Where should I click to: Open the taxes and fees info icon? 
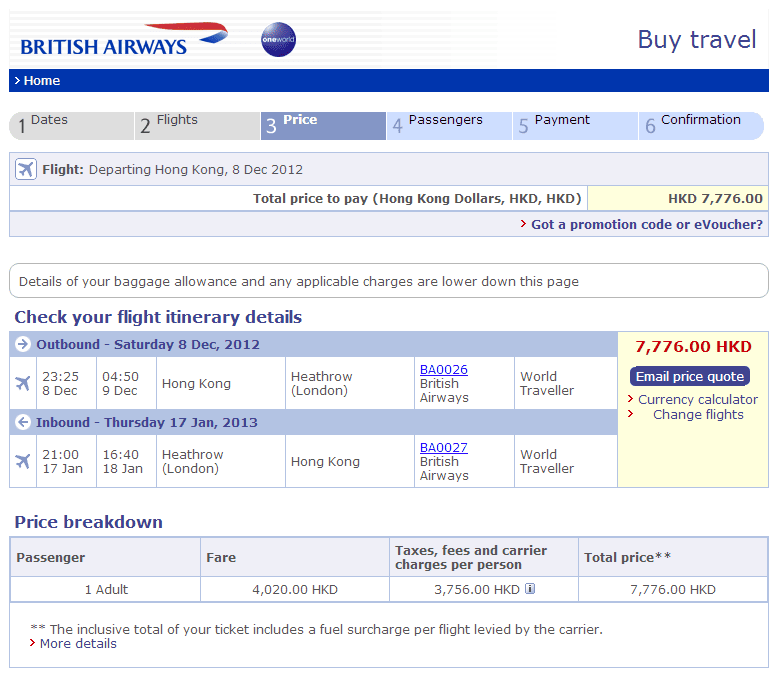pyautogui.click(x=530, y=589)
